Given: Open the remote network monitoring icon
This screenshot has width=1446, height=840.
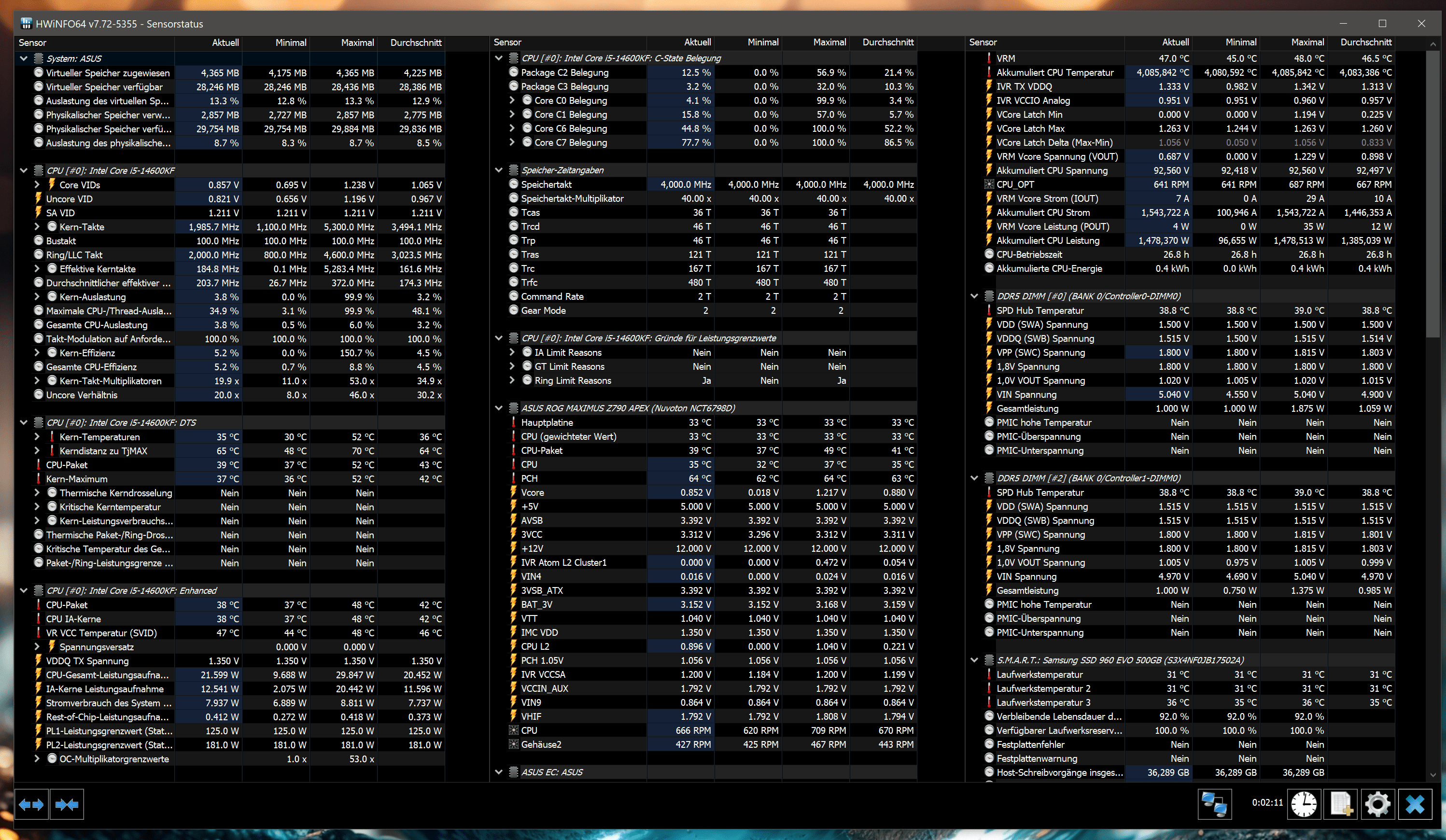Looking at the screenshot, I should (x=1214, y=804).
